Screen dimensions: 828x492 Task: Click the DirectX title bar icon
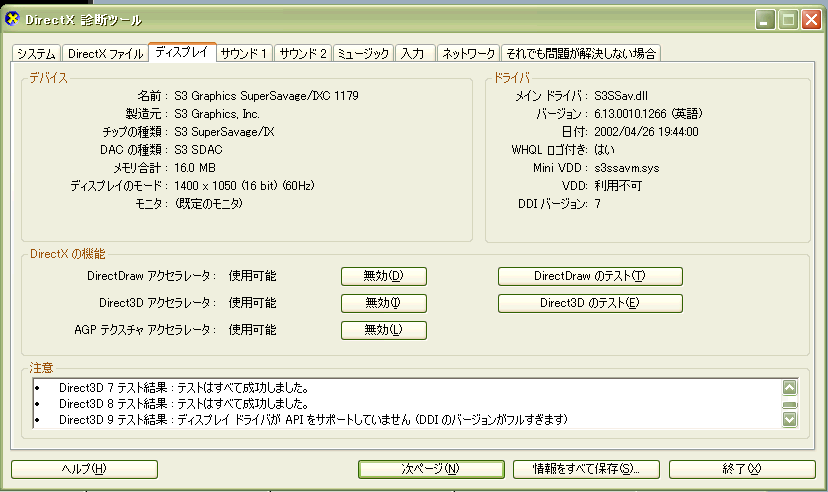[13, 19]
